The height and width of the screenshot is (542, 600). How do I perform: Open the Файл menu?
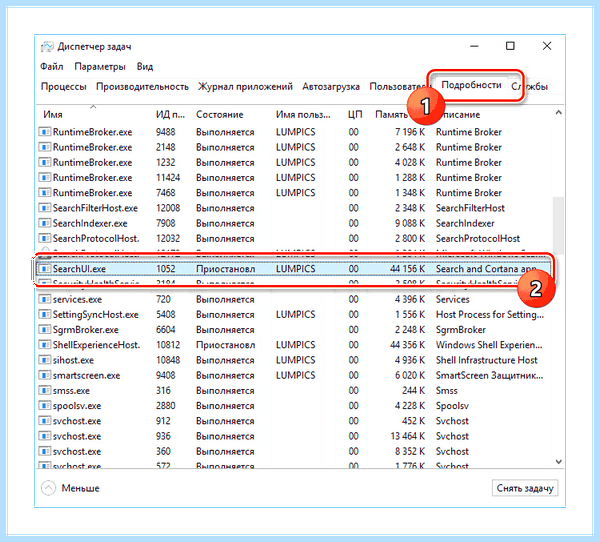tap(52, 67)
